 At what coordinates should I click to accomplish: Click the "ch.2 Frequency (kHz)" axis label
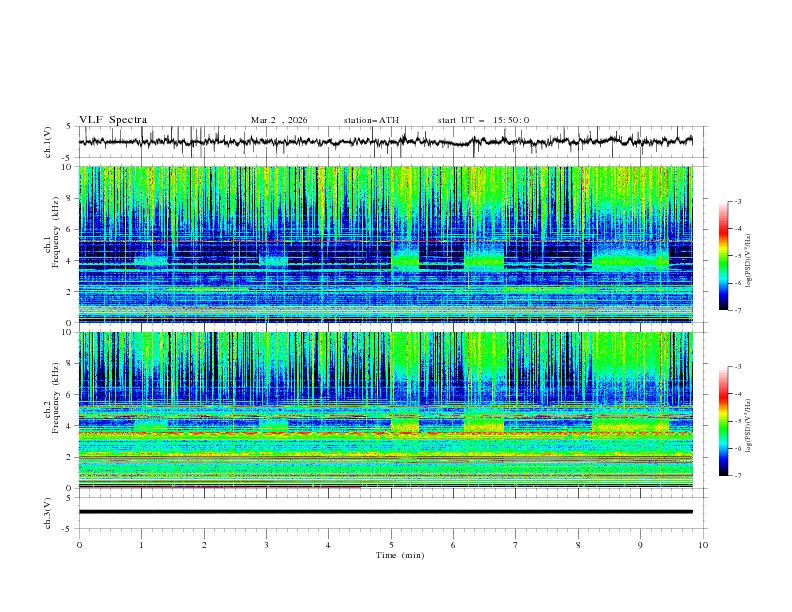tap(51, 397)
